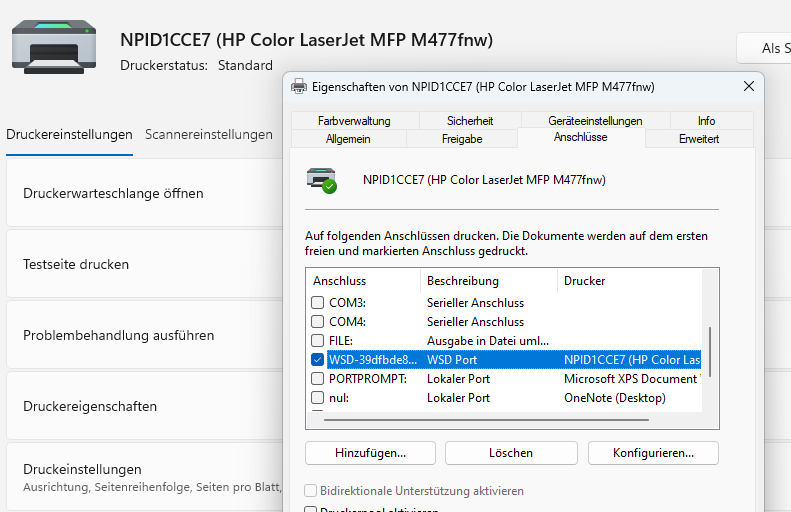Click Testseite drucken in Settings

coord(144,264)
